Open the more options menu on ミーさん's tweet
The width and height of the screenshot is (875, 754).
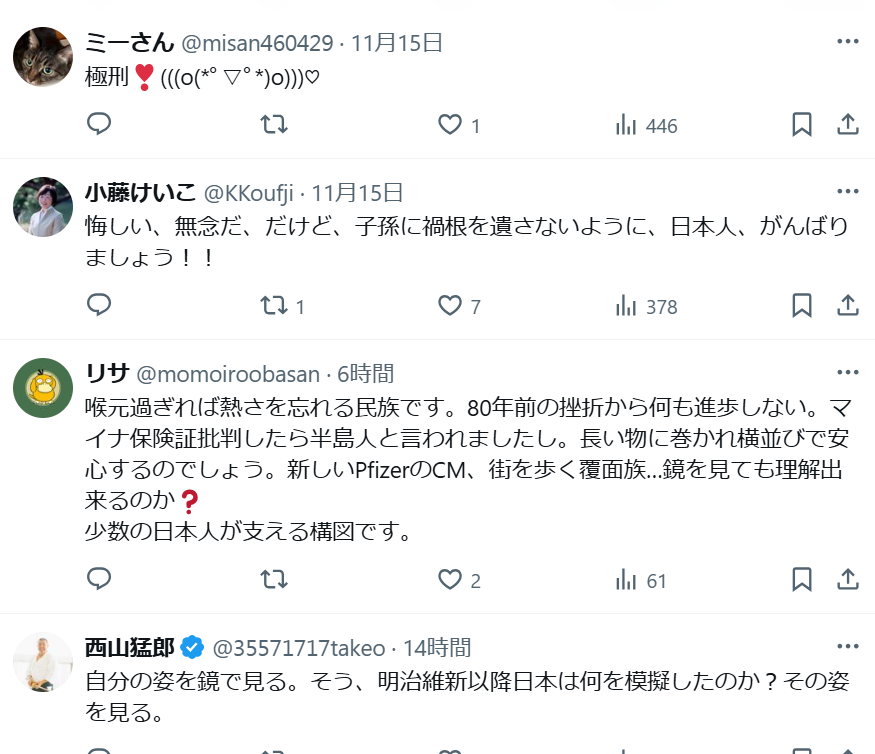pos(848,41)
